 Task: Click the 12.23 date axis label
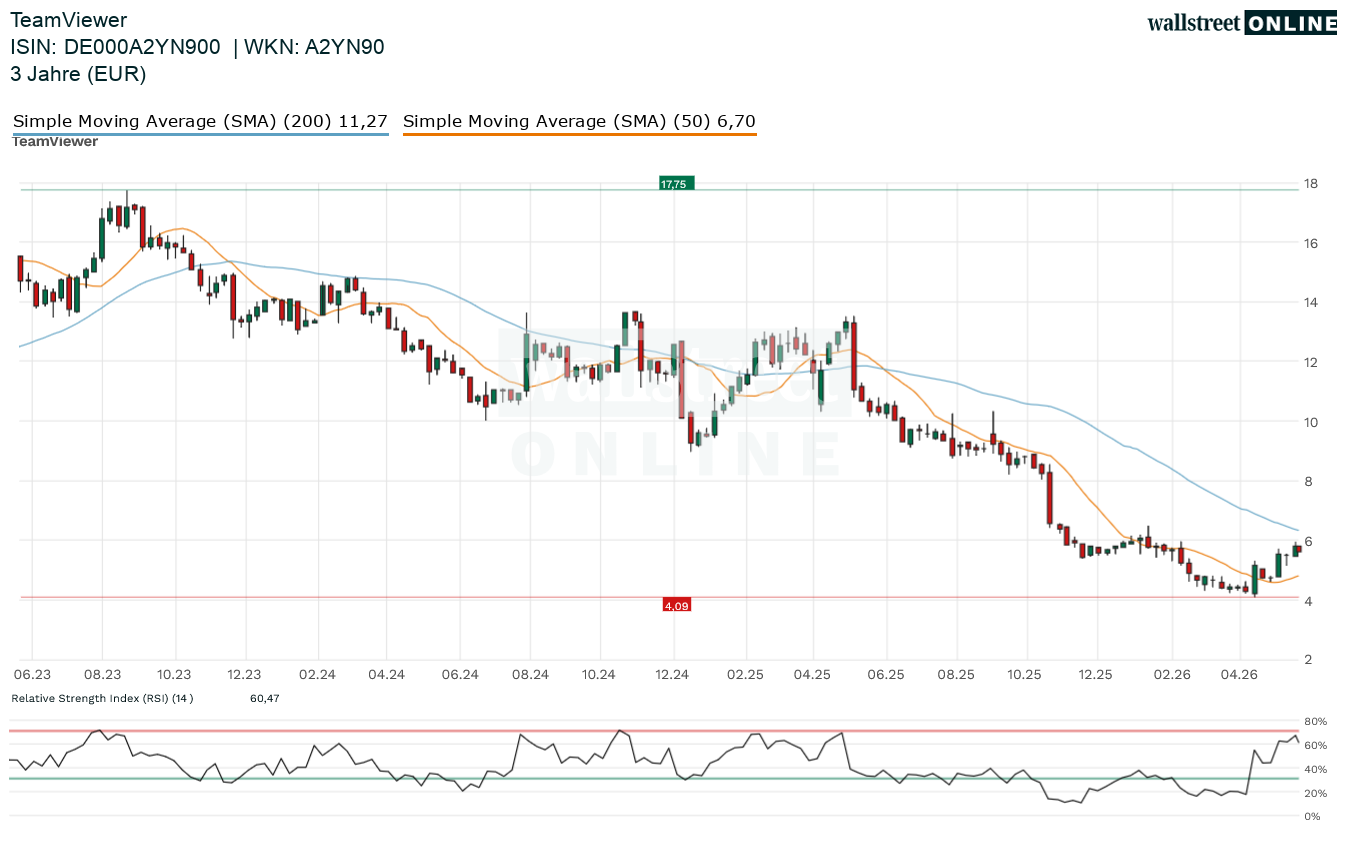pyautogui.click(x=244, y=675)
